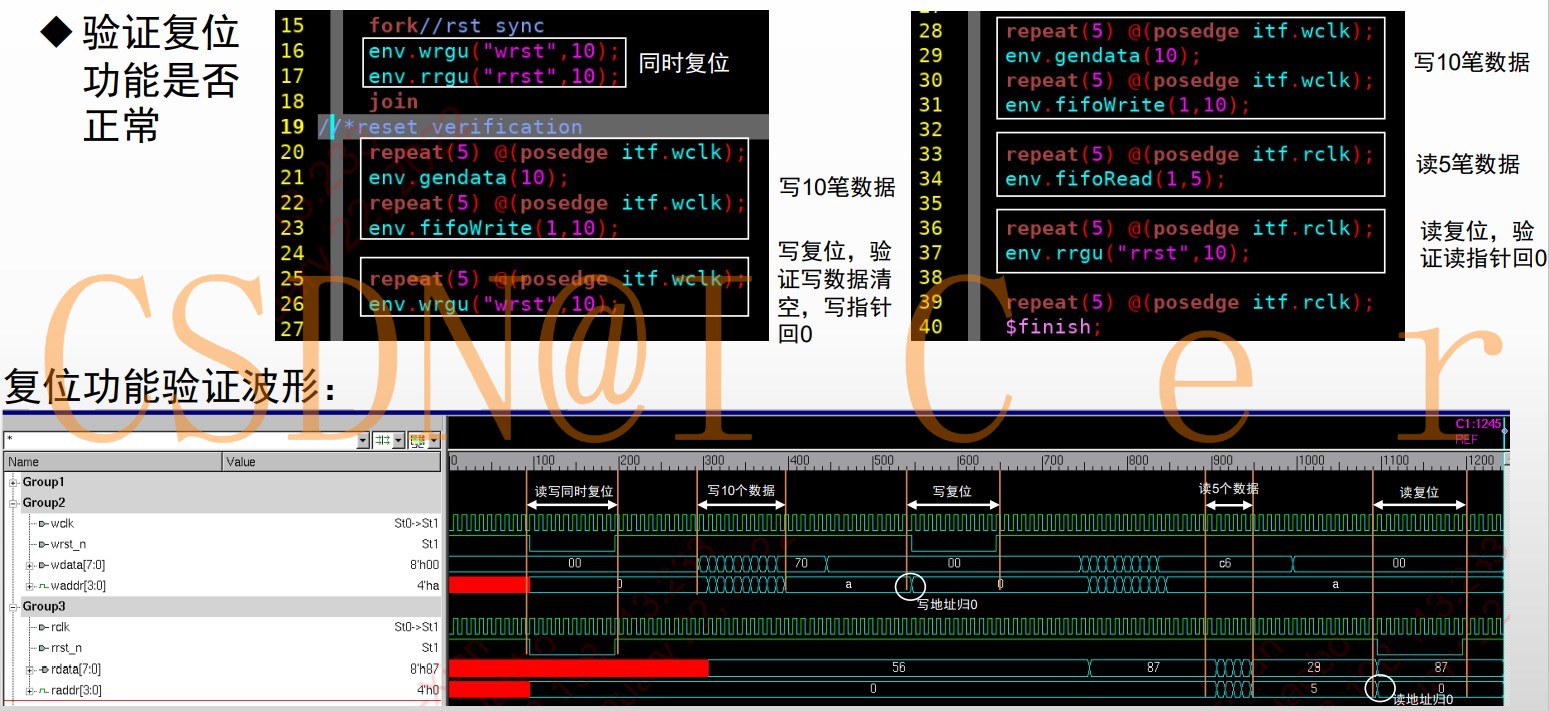
Task: Click the green signal icon beside waddr[3:0]
Action: [43, 586]
